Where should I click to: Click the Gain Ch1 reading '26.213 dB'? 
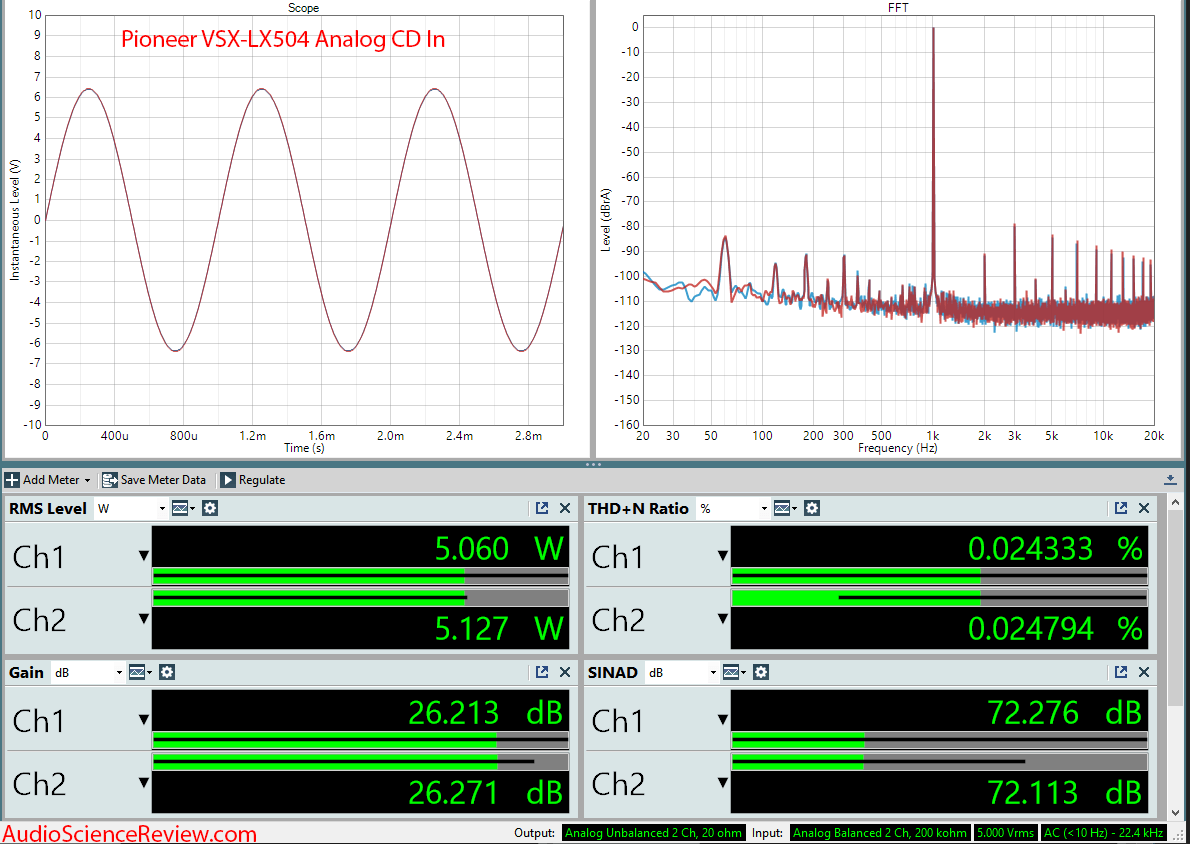pyautogui.click(x=486, y=712)
